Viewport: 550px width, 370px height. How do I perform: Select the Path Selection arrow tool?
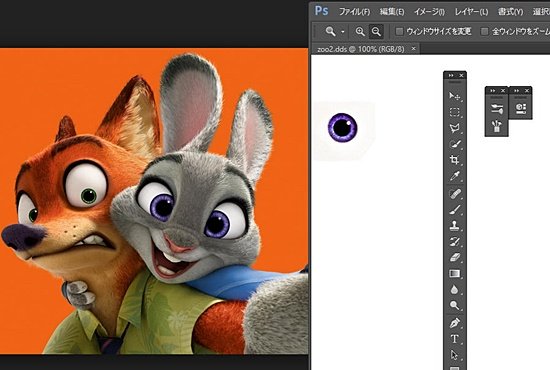455,355
